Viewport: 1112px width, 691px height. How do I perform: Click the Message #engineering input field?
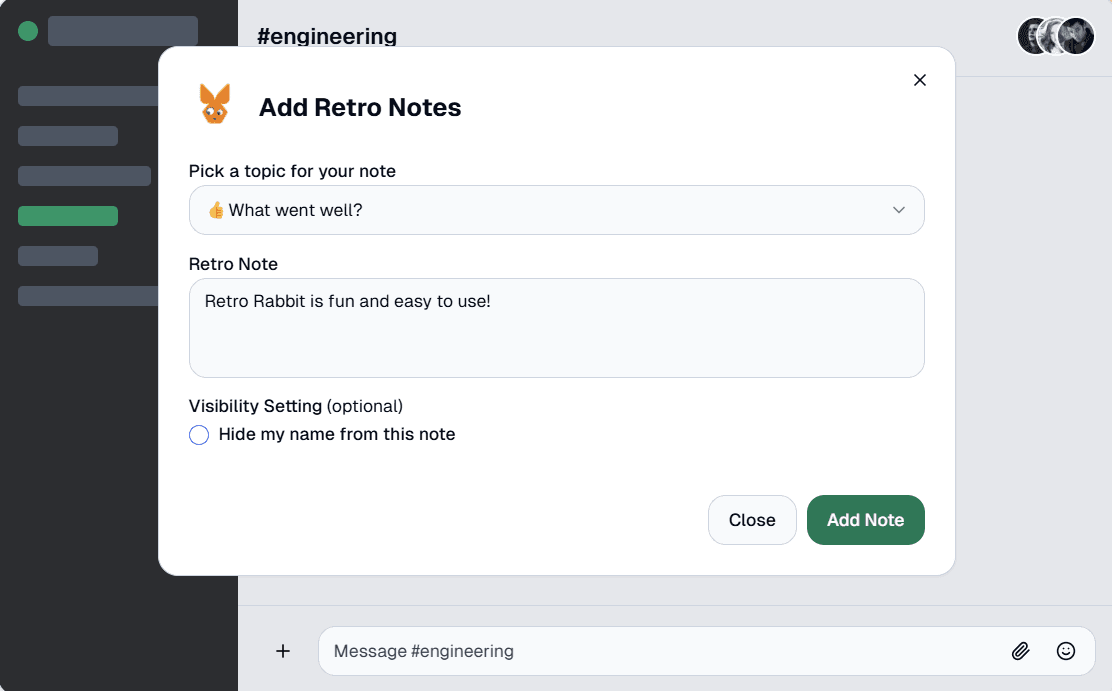pos(706,651)
